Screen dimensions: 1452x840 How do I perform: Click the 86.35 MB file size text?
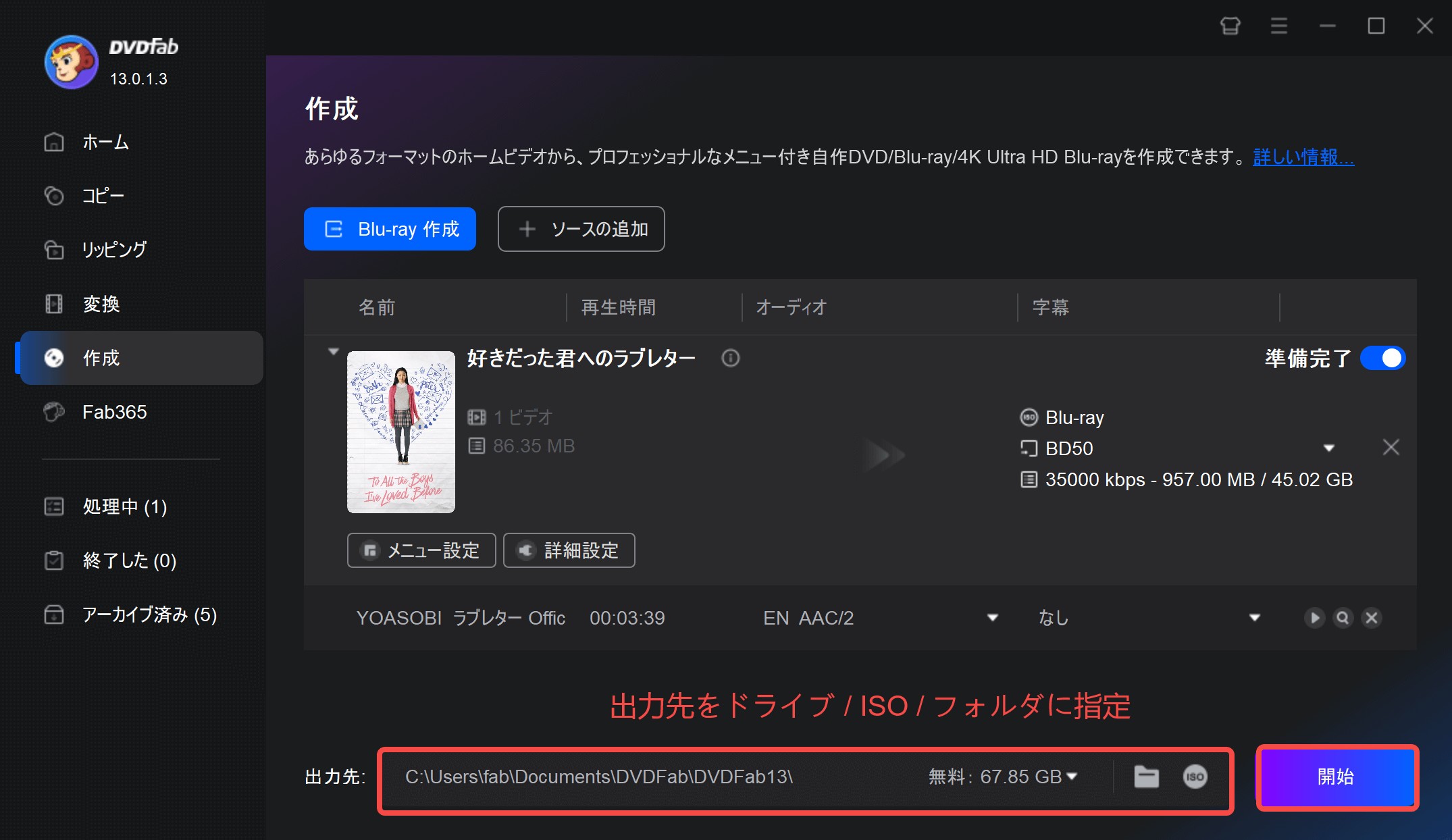pyautogui.click(x=534, y=446)
